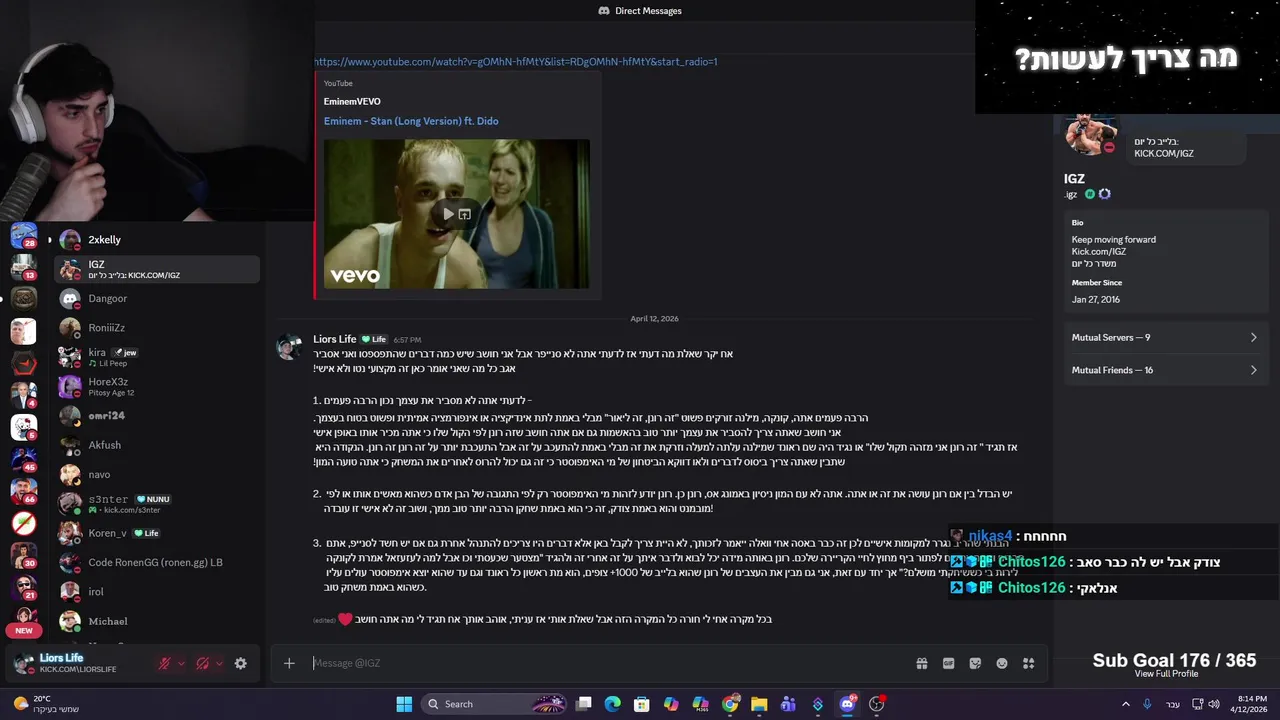Open DM with Akfush

[157, 445]
